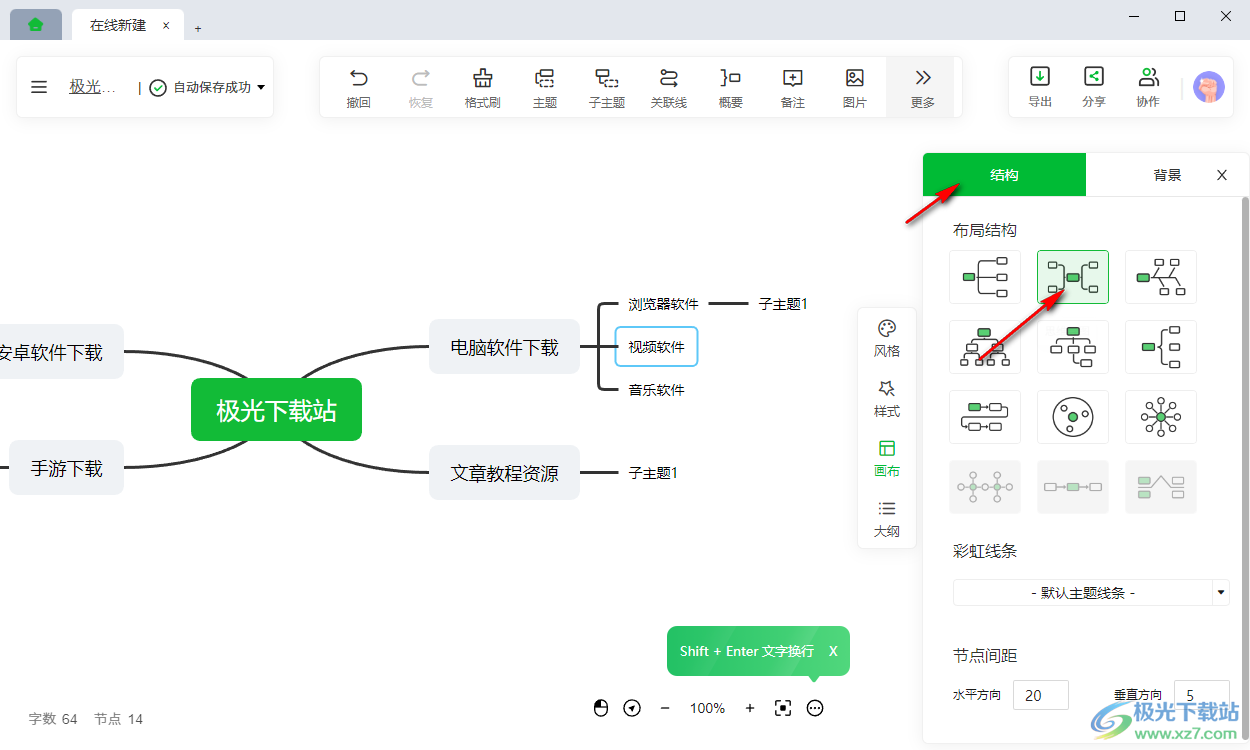1250x750 pixels.
Task: Open a new tab with plus
Action: [198, 28]
